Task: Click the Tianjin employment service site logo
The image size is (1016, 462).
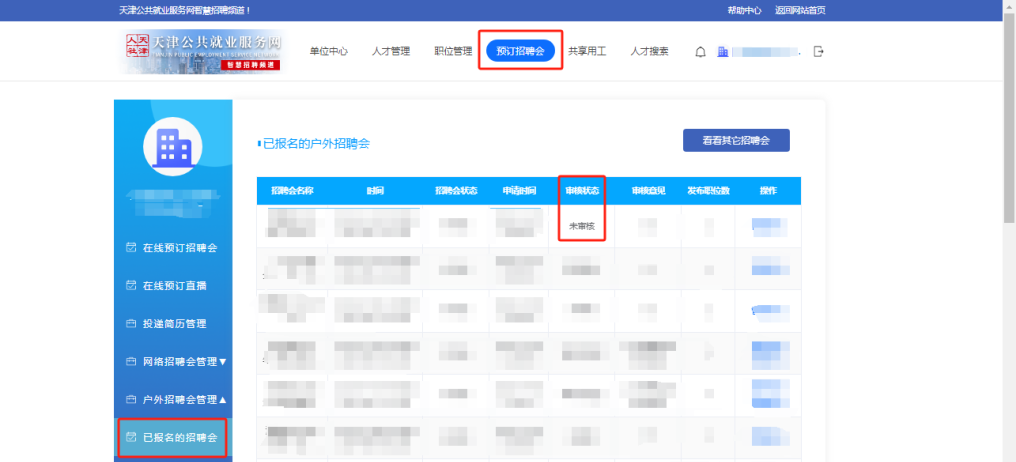Action: [x=201, y=52]
